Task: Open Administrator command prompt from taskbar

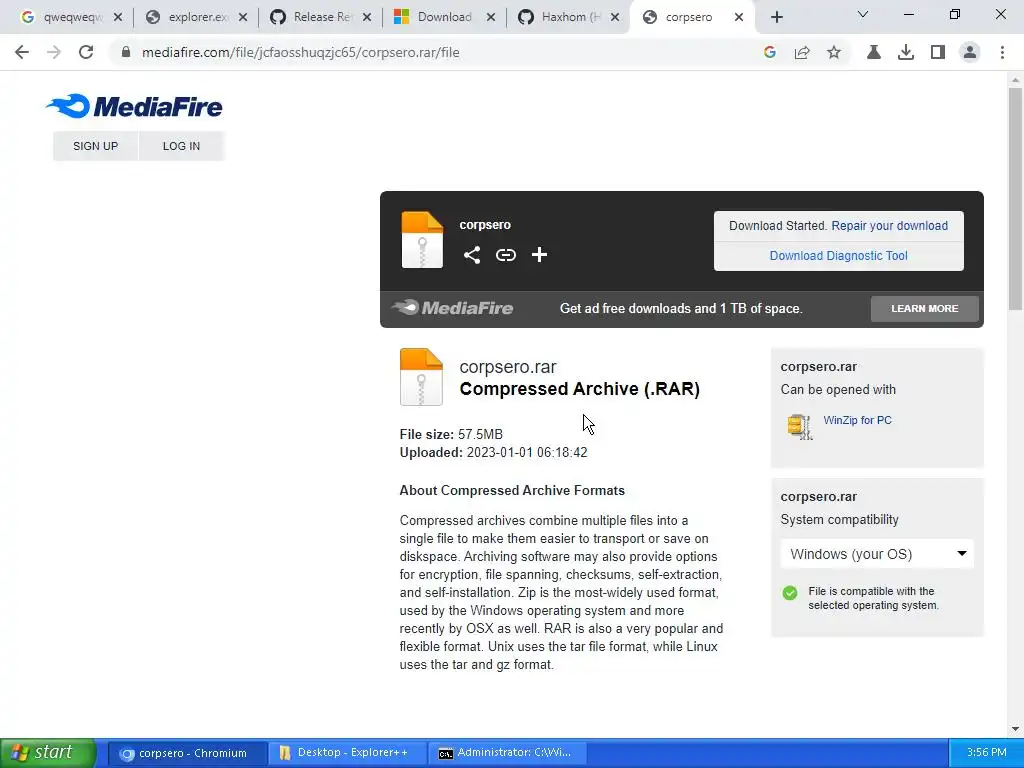Action: coord(507,753)
